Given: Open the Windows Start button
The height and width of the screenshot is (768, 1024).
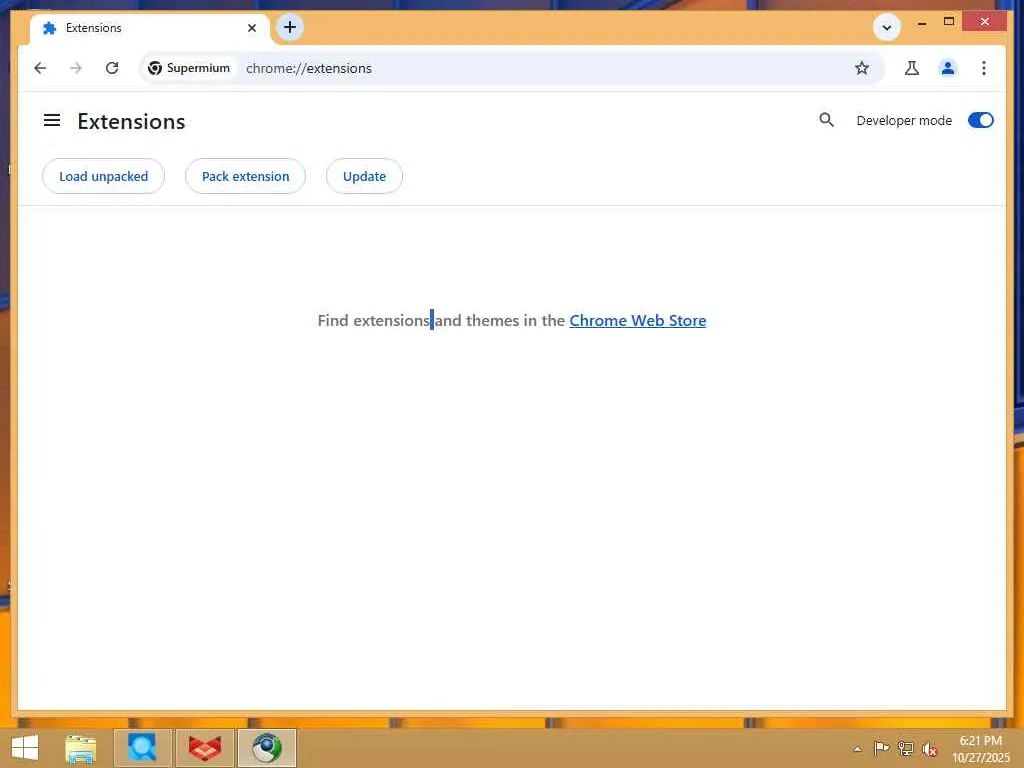Looking at the screenshot, I should [25, 748].
